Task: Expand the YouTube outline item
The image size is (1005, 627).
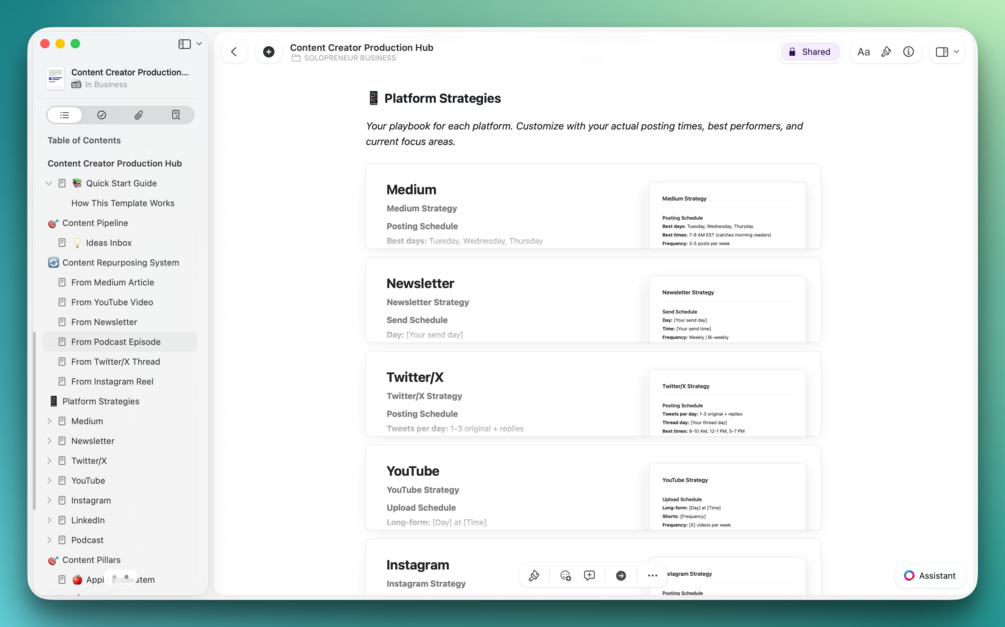Action: click(49, 481)
